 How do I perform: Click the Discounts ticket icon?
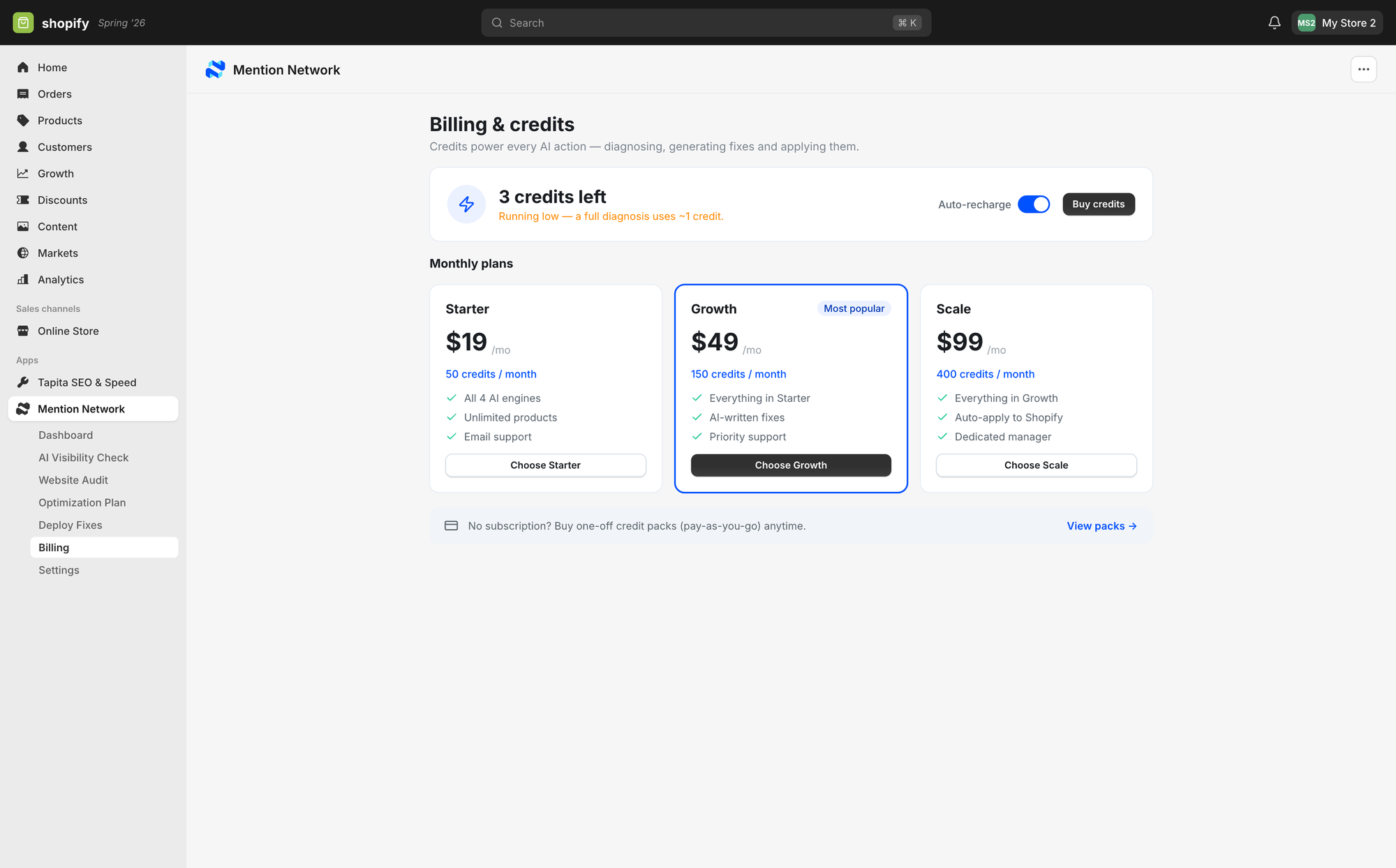click(23, 200)
